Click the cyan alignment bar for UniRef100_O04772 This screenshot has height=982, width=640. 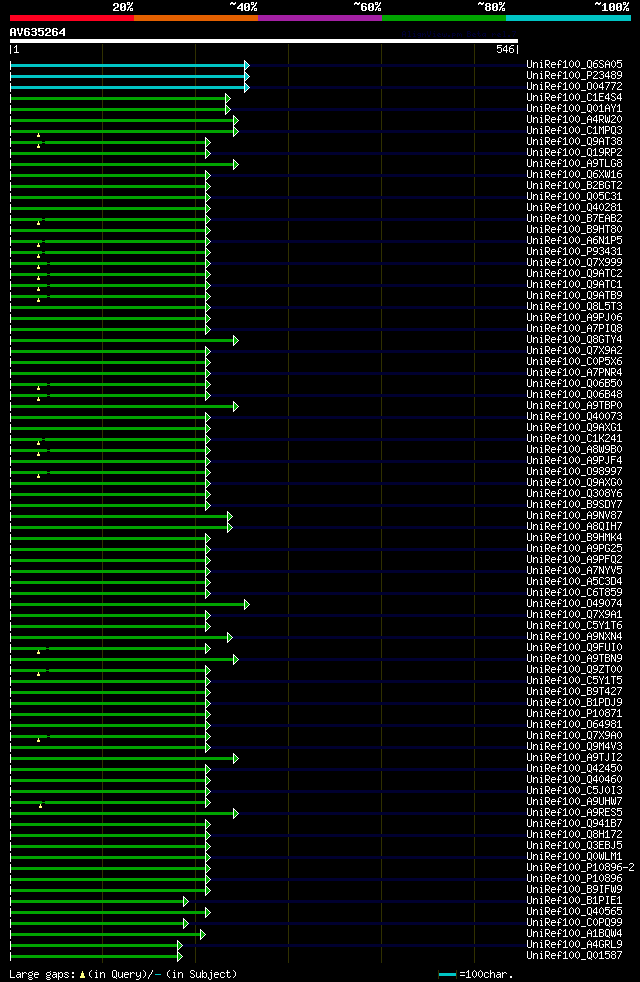click(x=128, y=87)
